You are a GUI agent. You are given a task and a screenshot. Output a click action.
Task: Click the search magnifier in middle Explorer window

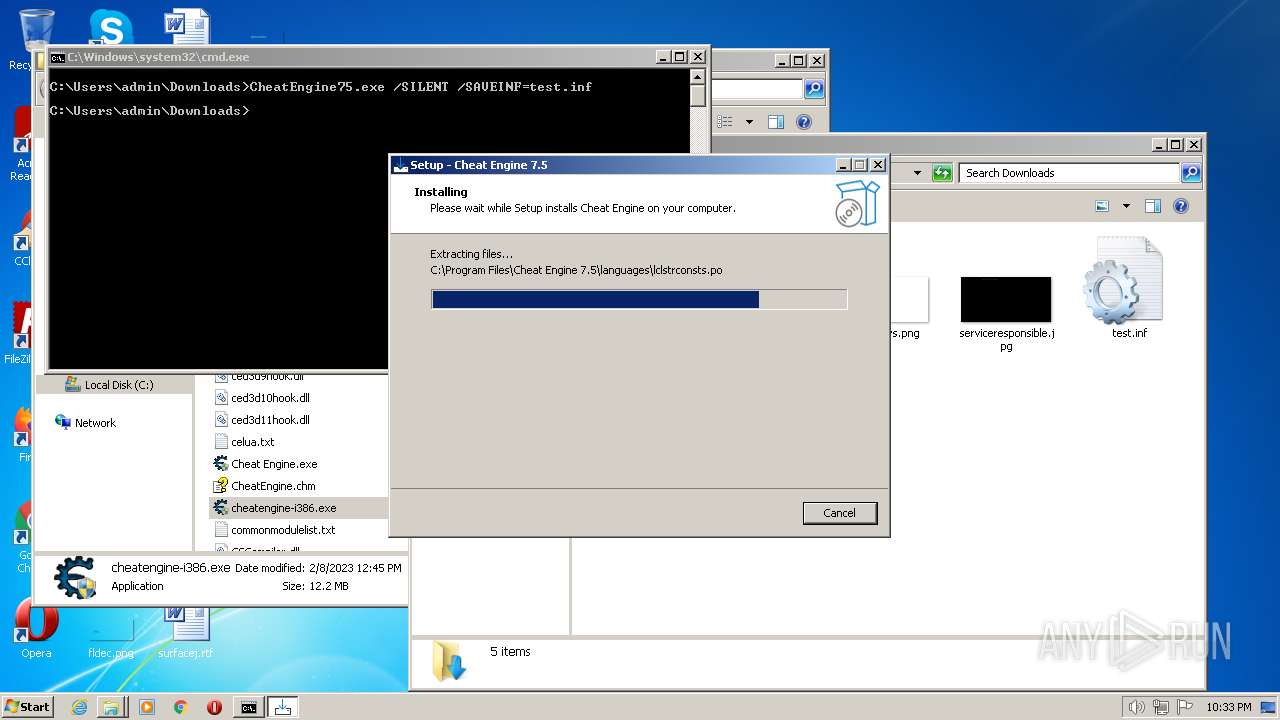[814, 89]
